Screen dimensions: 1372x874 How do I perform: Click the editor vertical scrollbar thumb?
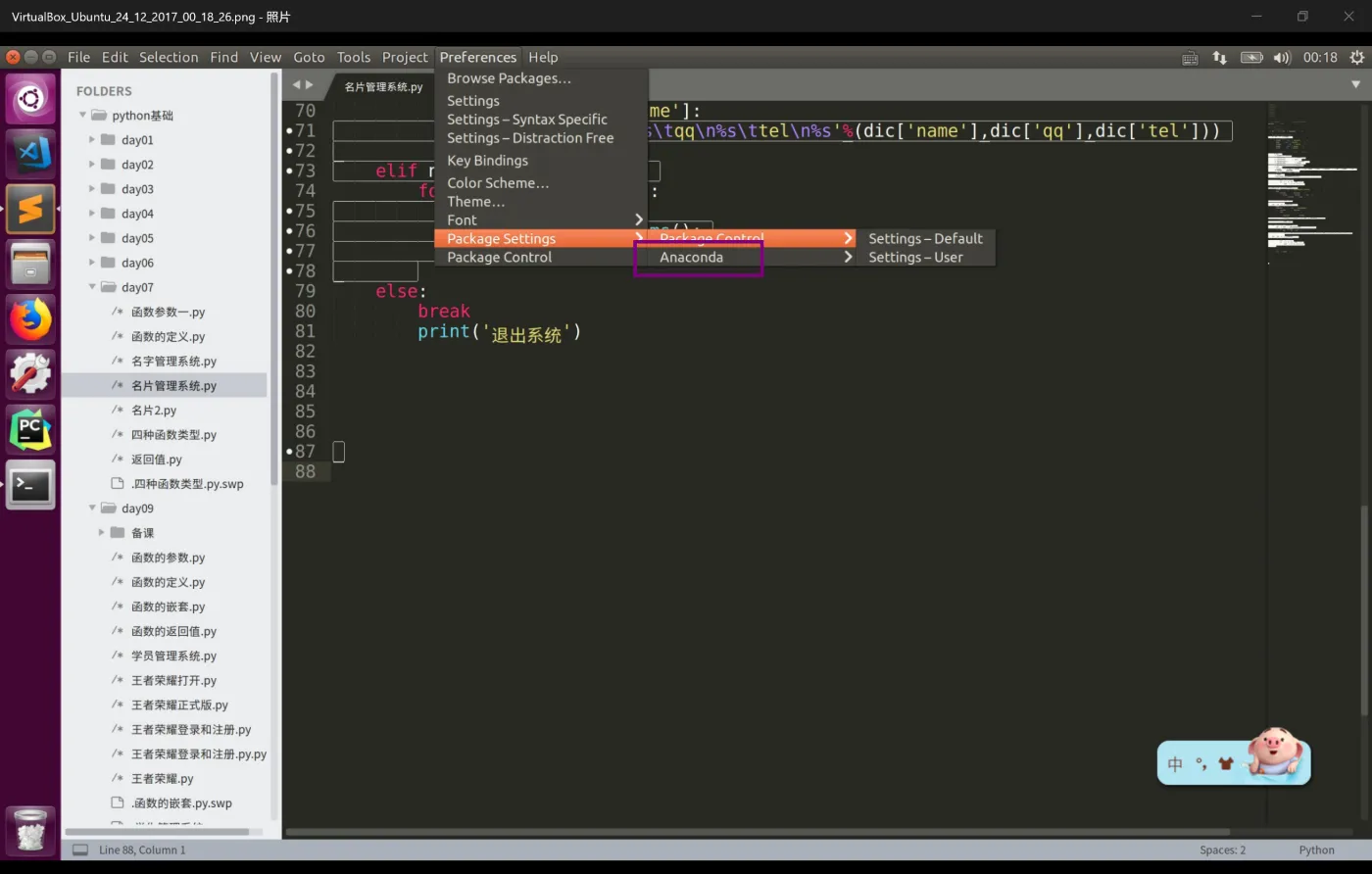(x=1364, y=609)
